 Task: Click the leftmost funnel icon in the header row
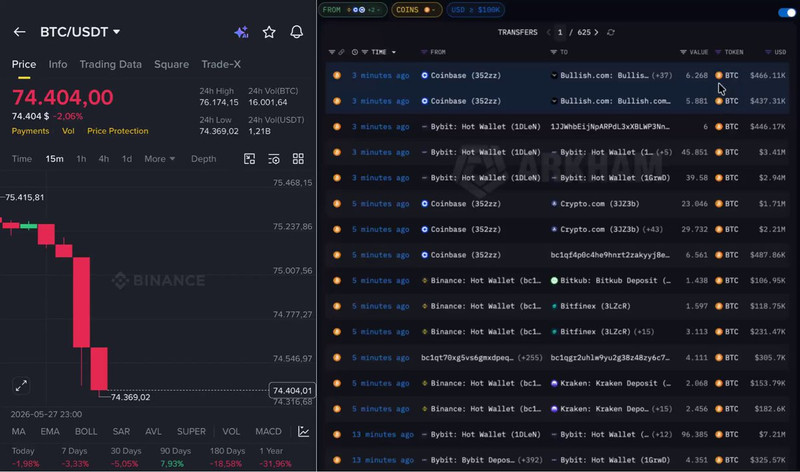coord(332,52)
